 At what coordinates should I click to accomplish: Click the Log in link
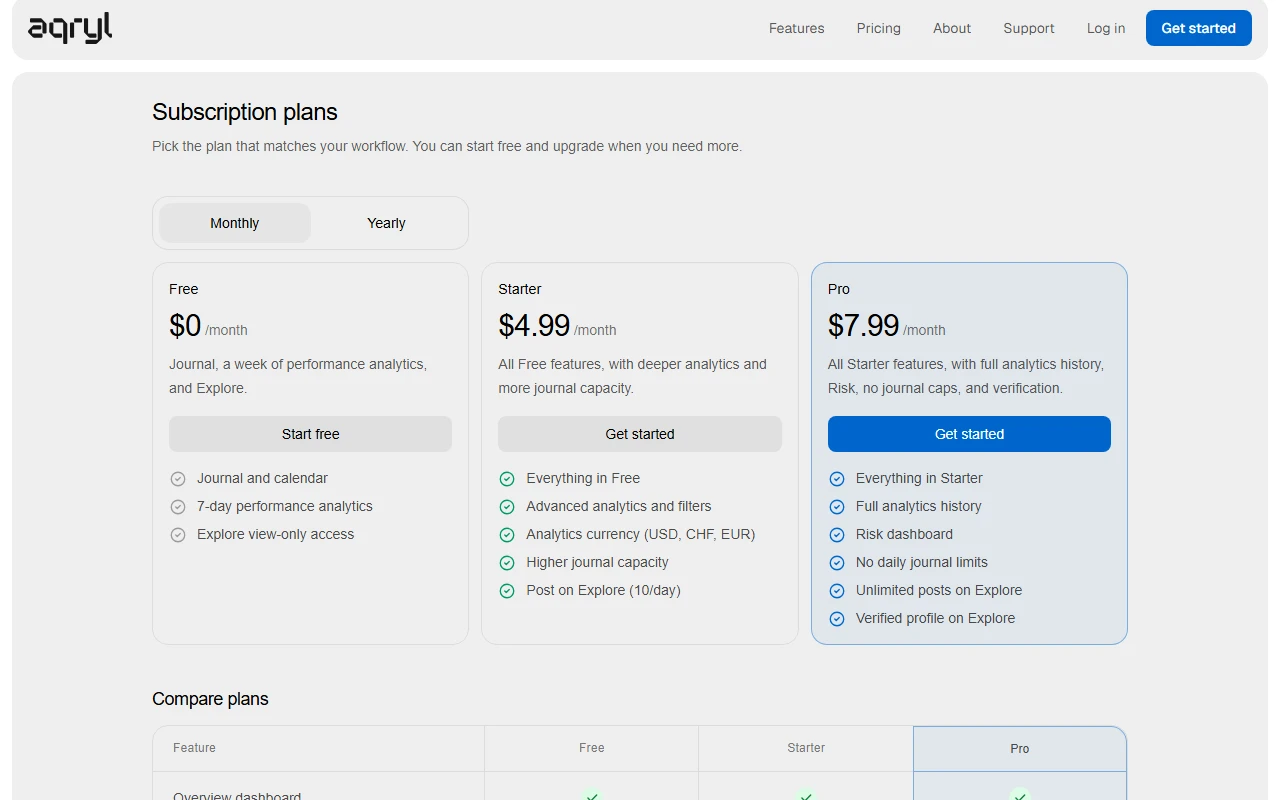1106,28
